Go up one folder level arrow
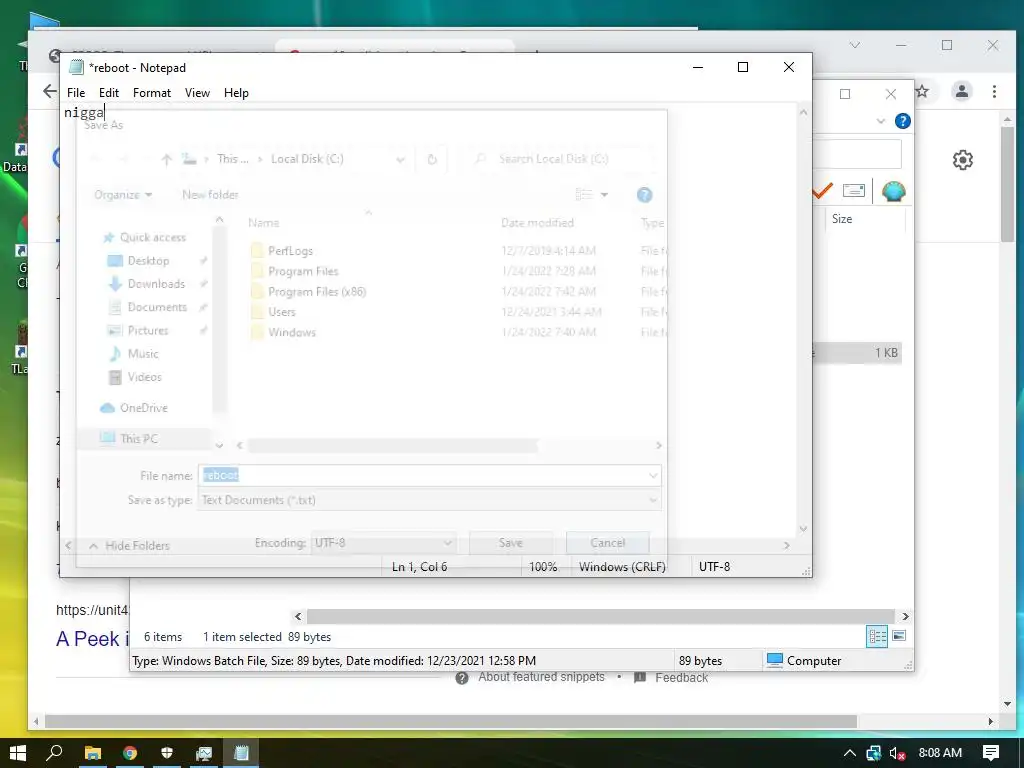1024x768 pixels. pos(167,159)
